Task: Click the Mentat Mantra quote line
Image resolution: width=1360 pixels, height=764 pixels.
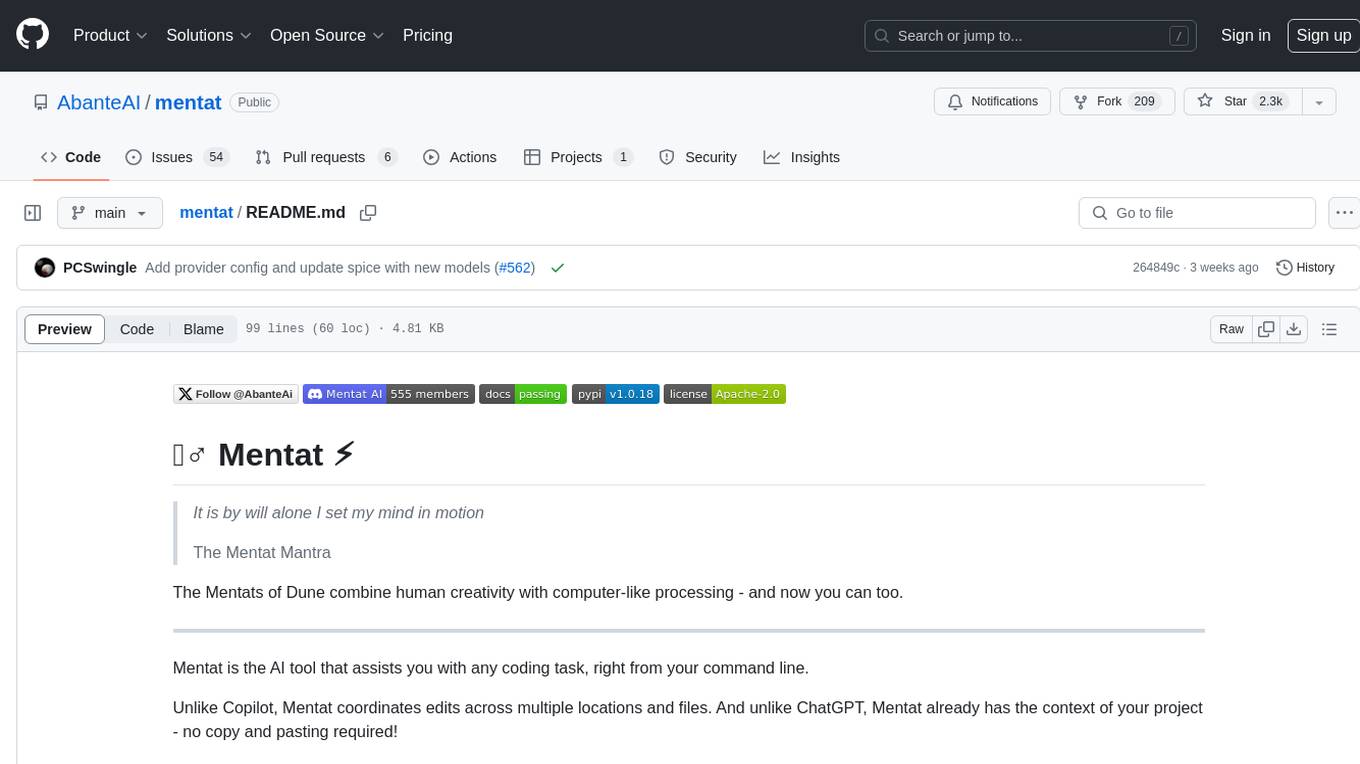Action: 262,552
